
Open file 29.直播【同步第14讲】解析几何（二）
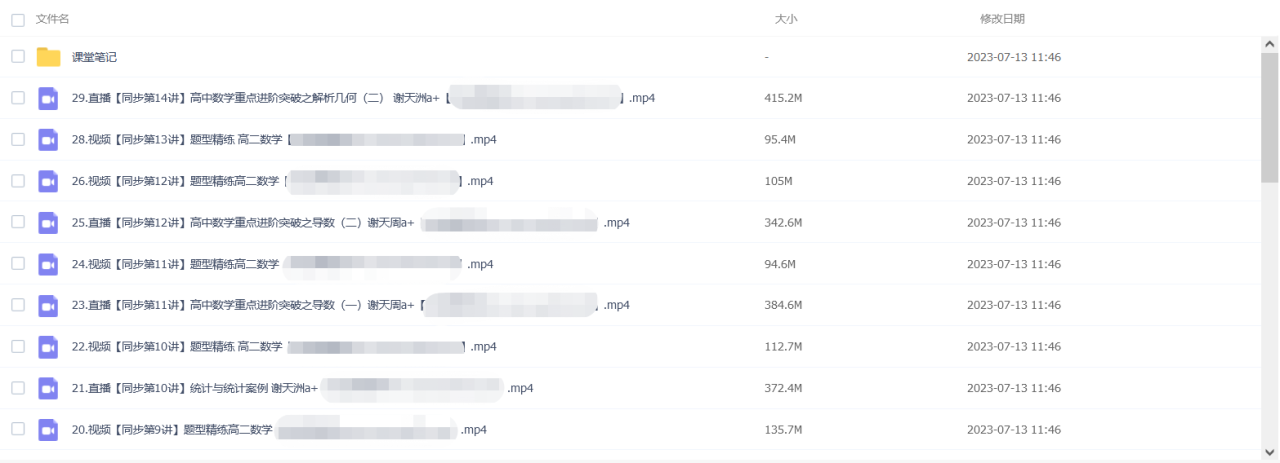pos(363,98)
